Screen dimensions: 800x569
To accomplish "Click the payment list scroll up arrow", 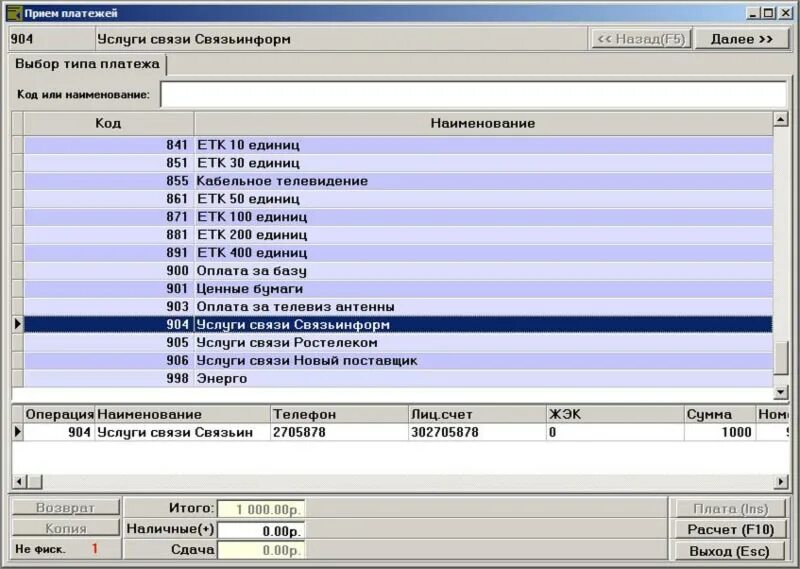I will point(781,119).
